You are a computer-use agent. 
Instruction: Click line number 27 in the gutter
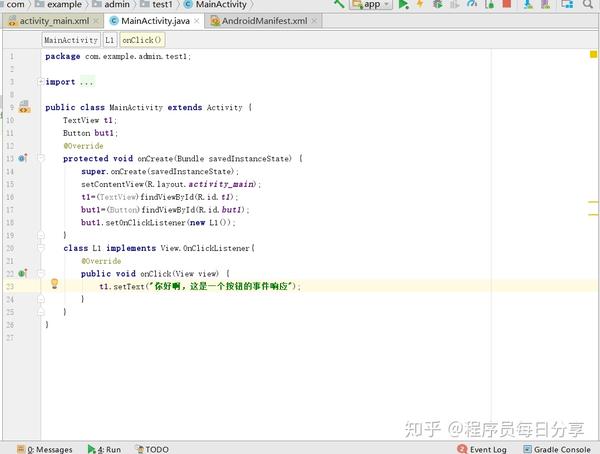(x=10, y=338)
